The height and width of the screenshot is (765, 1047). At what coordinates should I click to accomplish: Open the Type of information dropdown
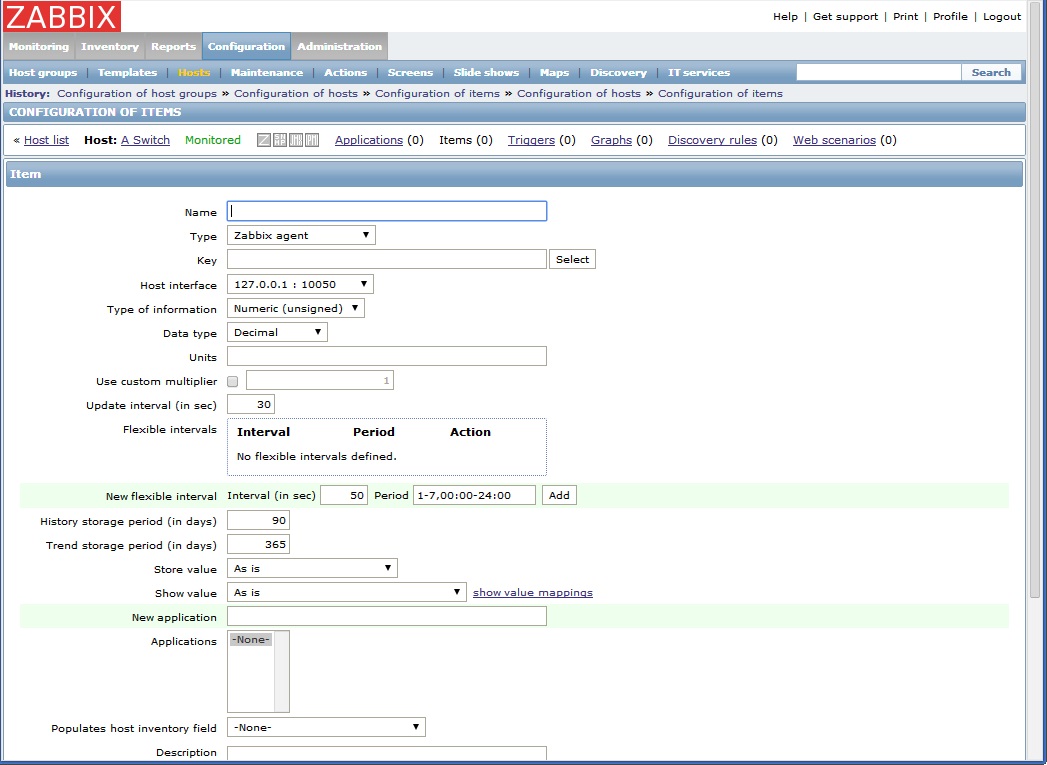click(296, 308)
